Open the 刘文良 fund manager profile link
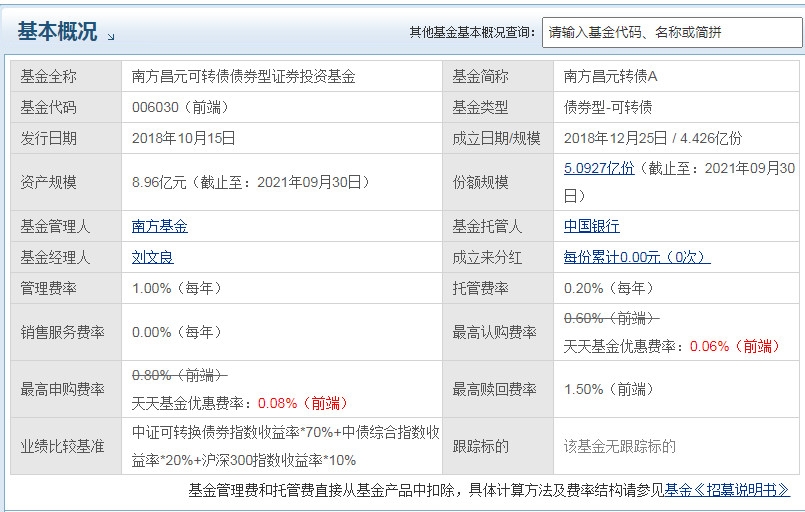This screenshot has width=805, height=512. (152, 257)
